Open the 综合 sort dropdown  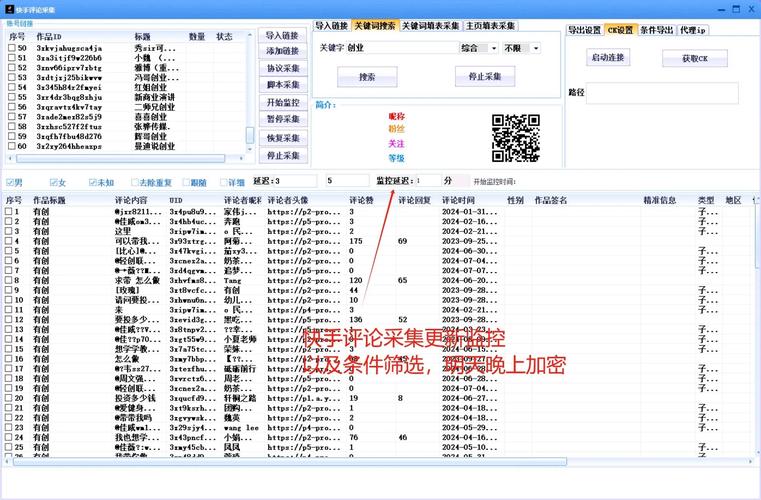tap(480, 48)
